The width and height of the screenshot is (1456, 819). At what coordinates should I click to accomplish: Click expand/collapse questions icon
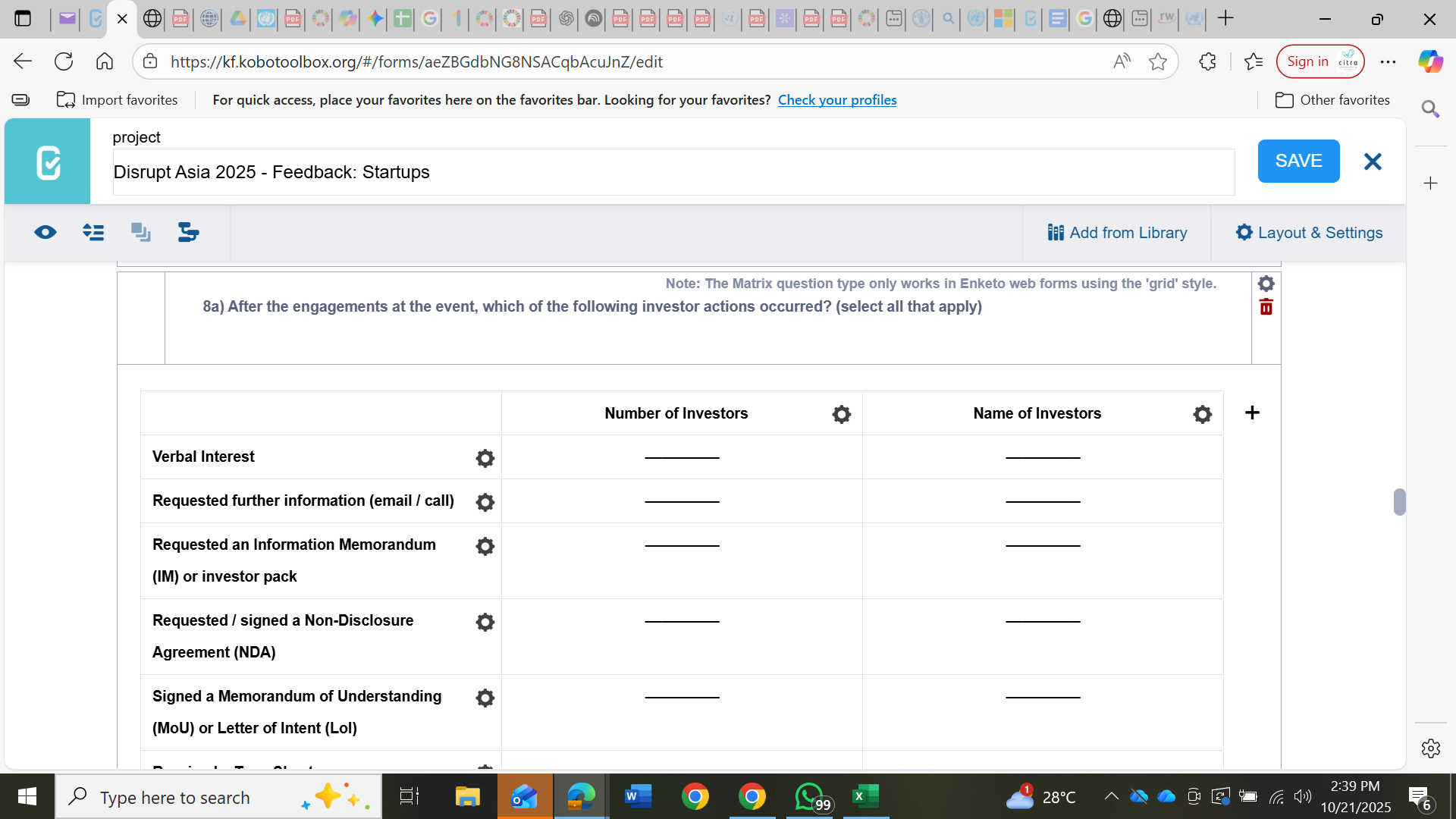tap(93, 233)
